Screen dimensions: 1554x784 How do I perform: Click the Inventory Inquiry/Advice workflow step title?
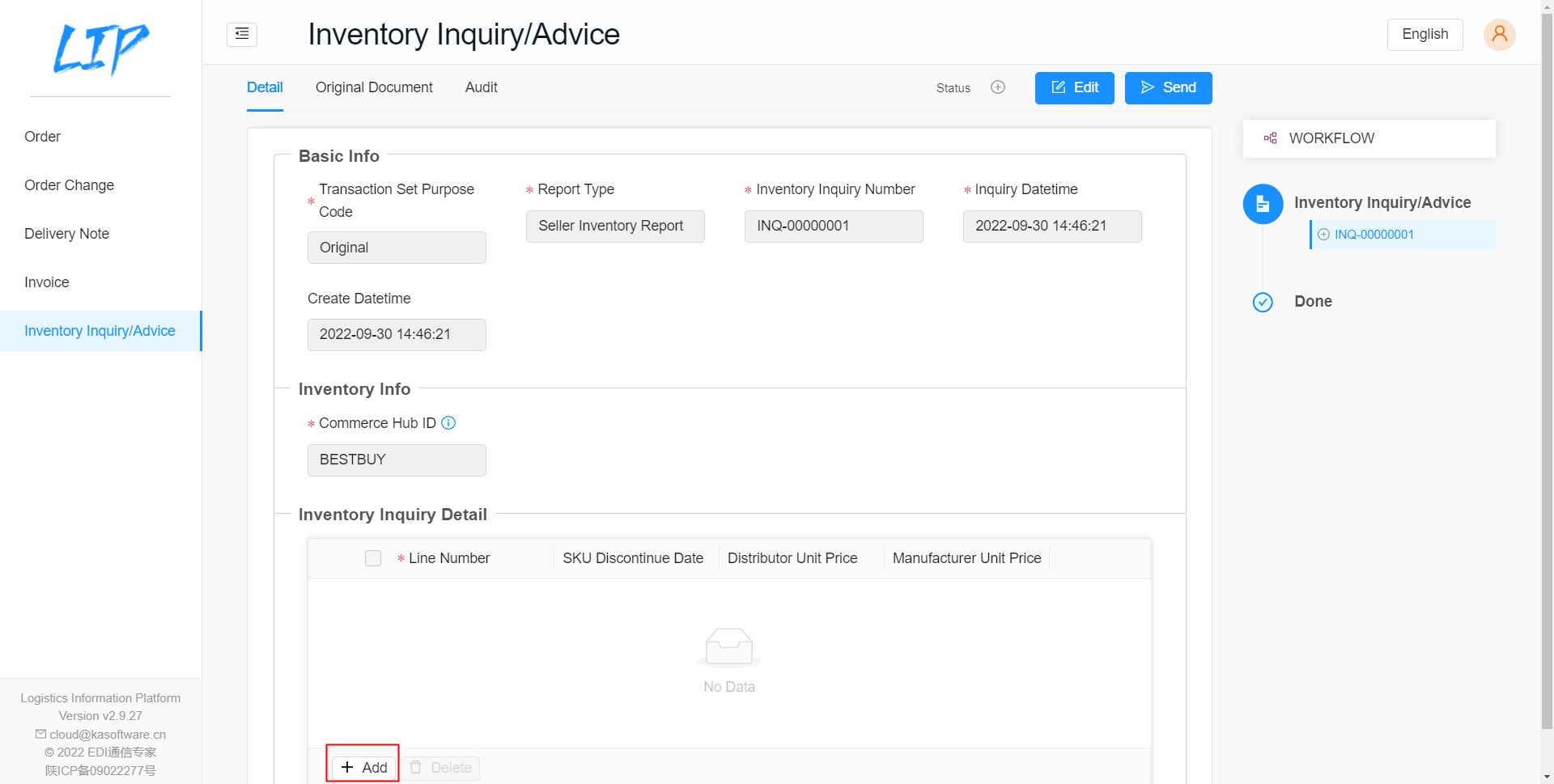click(1382, 203)
